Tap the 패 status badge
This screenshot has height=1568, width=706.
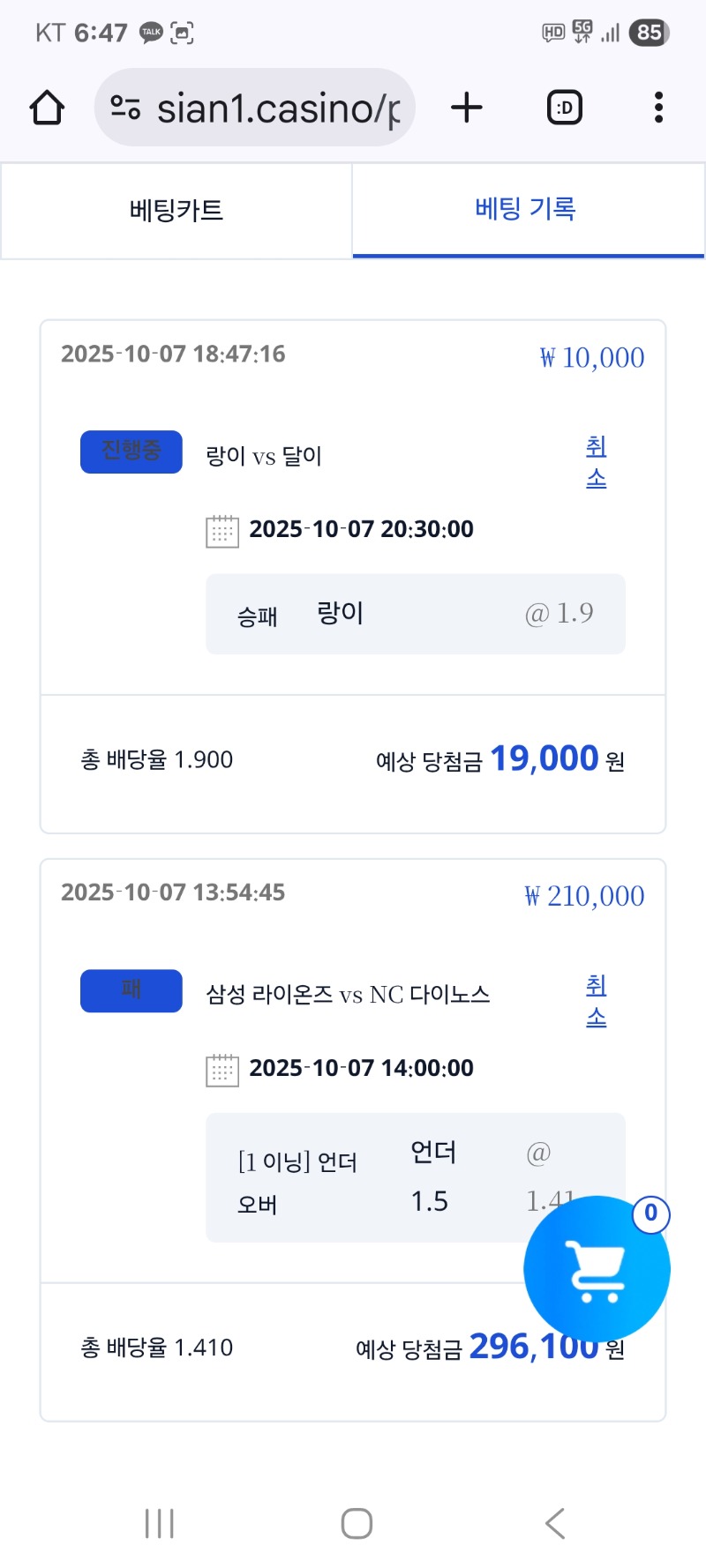point(131,990)
